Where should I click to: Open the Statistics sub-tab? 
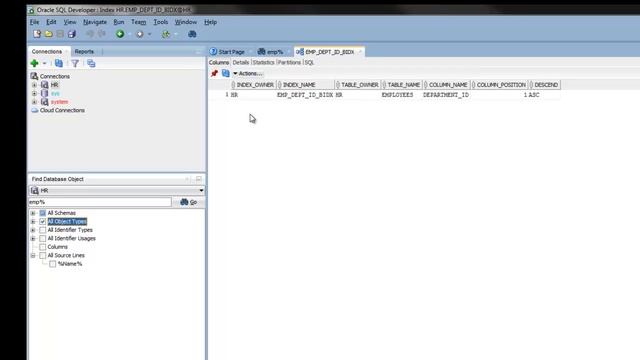(x=264, y=62)
